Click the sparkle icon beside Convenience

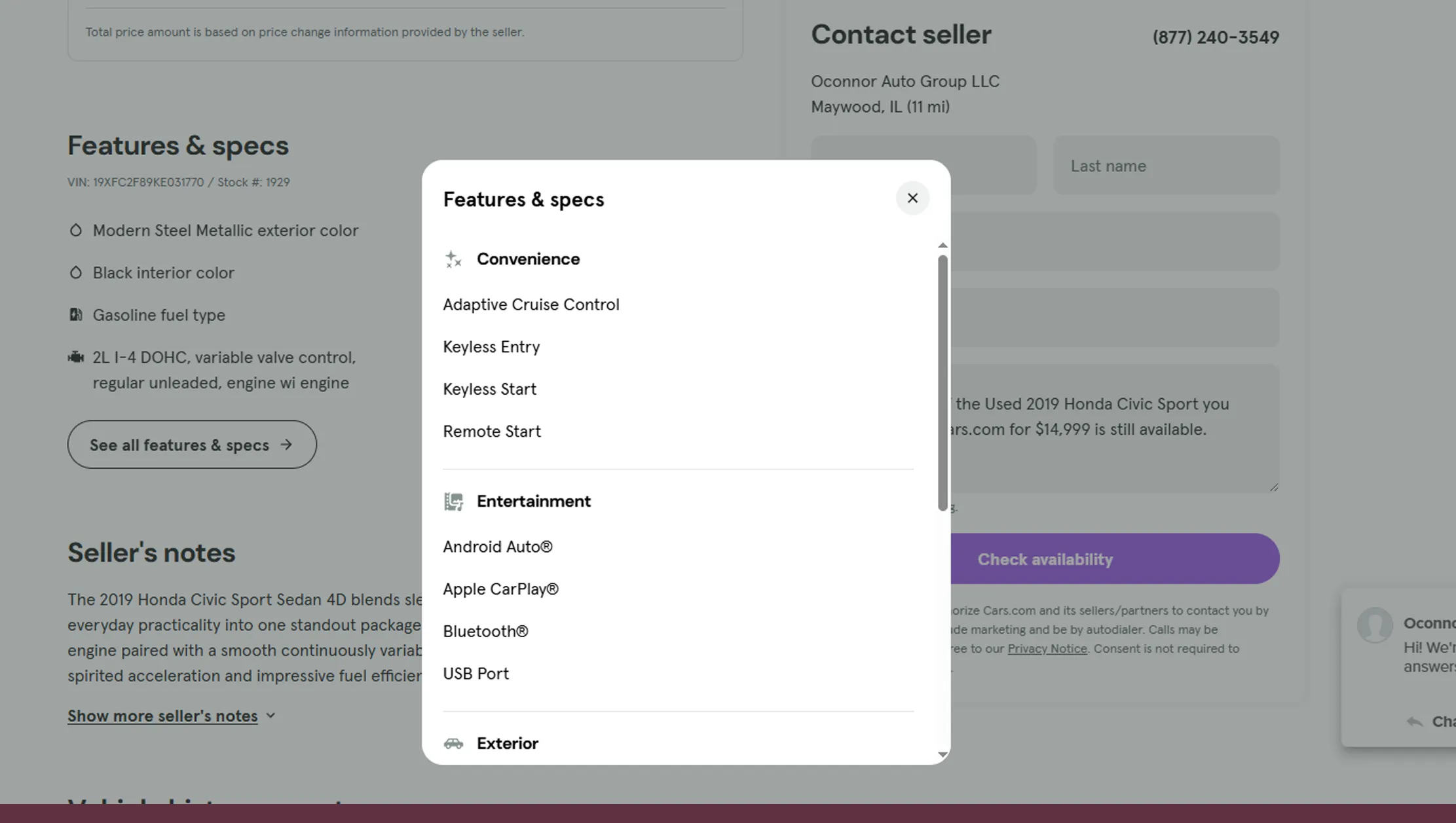453,259
